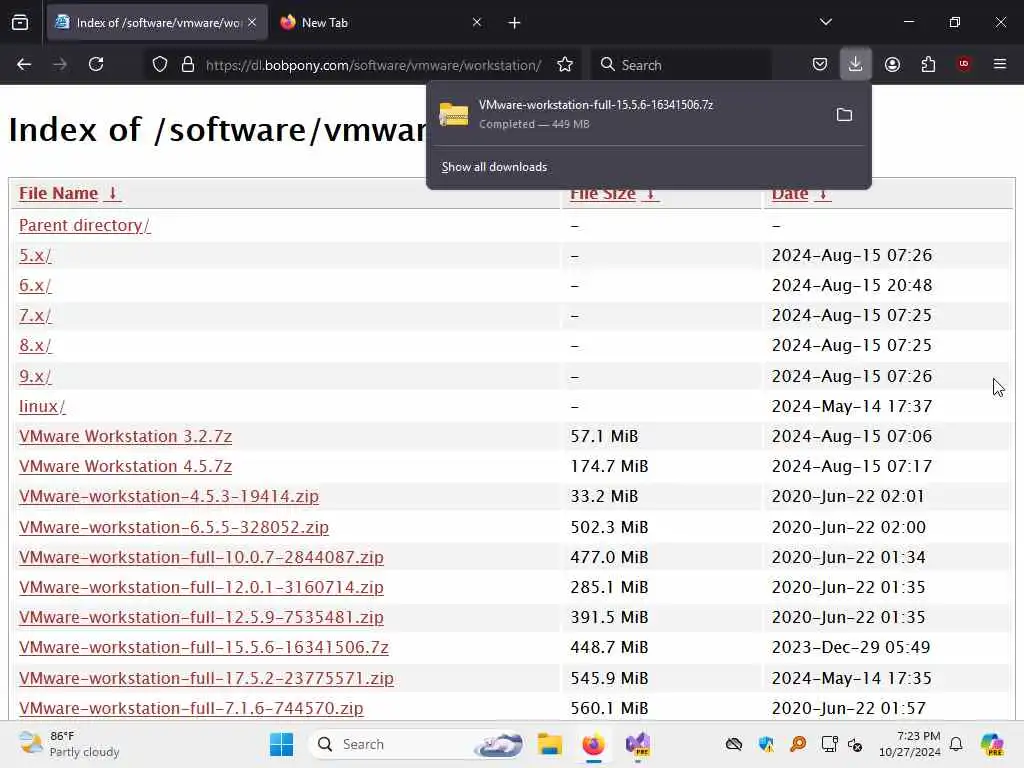Sort by File Name column header
The width and height of the screenshot is (1024, 768).
tap(70, 193)
